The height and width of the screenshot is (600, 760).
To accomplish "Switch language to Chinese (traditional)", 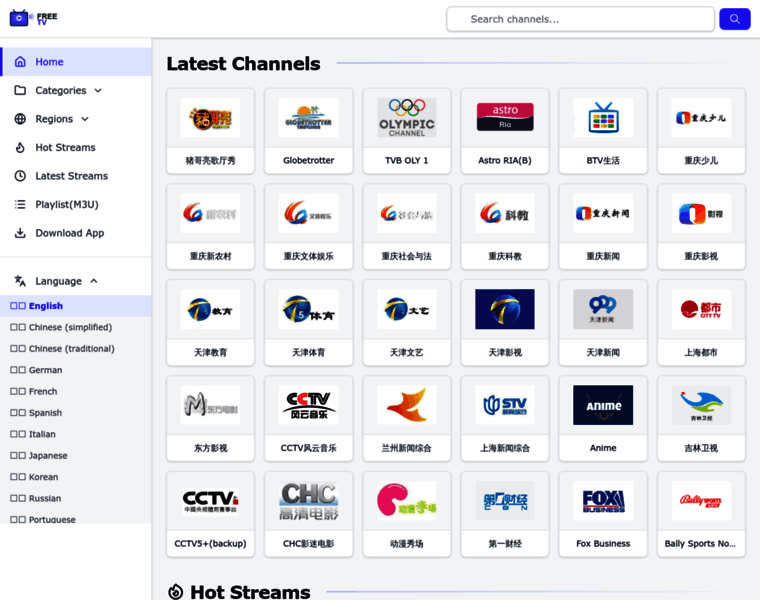I will point(76,348).
